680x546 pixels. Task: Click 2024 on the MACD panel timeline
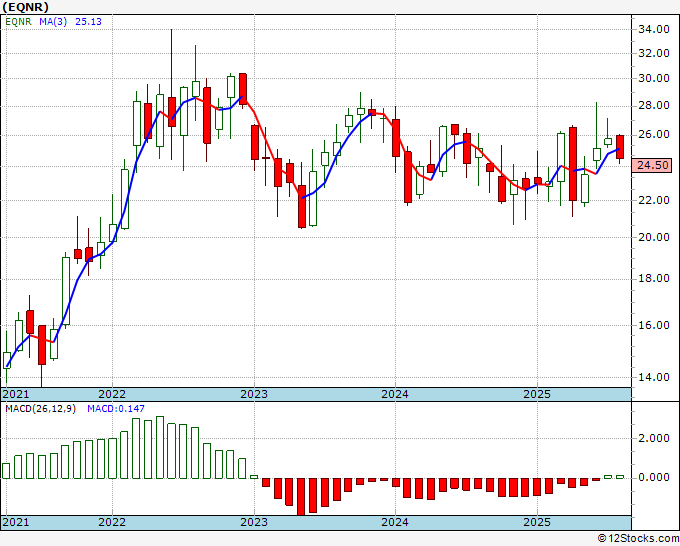pos(395,522)
